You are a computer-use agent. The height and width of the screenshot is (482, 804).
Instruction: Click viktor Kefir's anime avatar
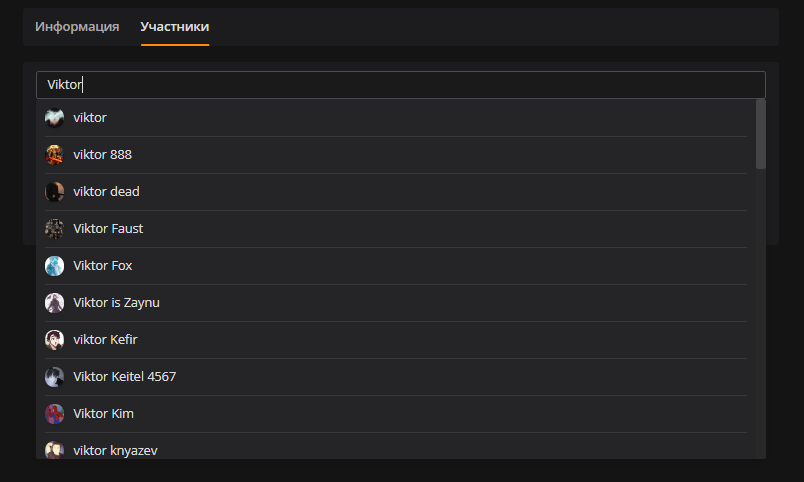[x=54, y=339]
